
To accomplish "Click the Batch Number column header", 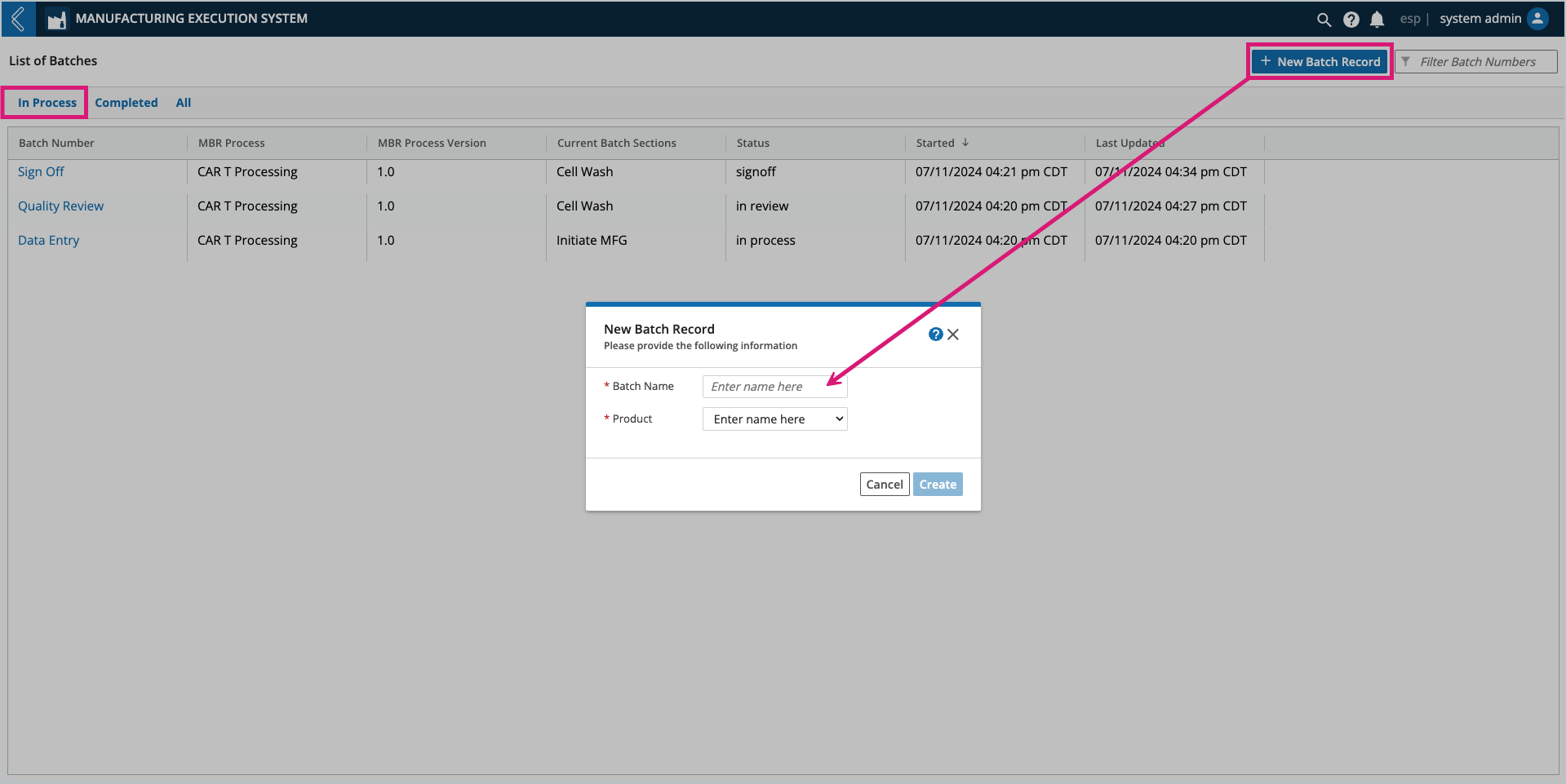I will coord(56,143).
